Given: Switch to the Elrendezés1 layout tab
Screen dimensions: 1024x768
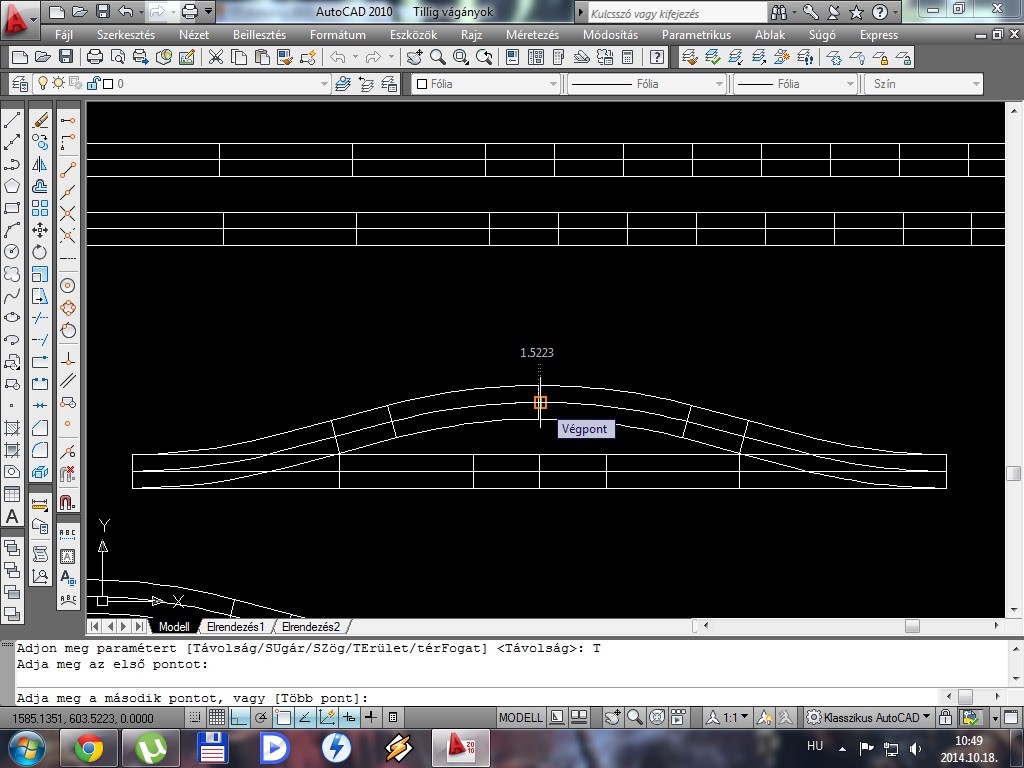Looking at the screenshot, I should pyautogui.click(x=236, y=627).
